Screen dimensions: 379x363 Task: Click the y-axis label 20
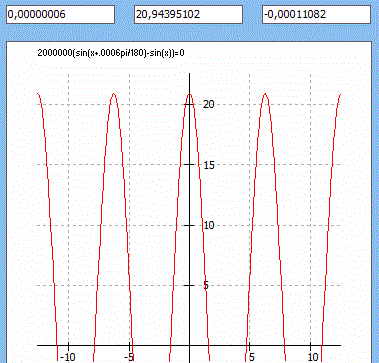tap(209, 104)
